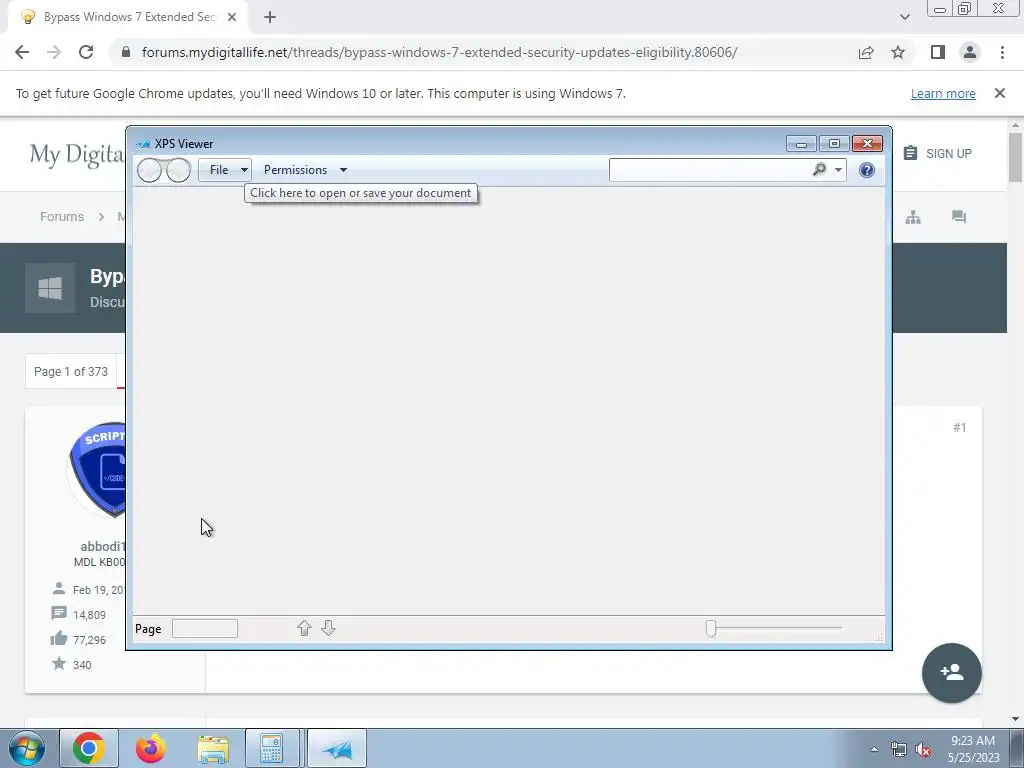Image resolution: width=1024 pixels, height=768 pixels.
Task: Close the XPS Viewer window
Action: coord(867,144)
